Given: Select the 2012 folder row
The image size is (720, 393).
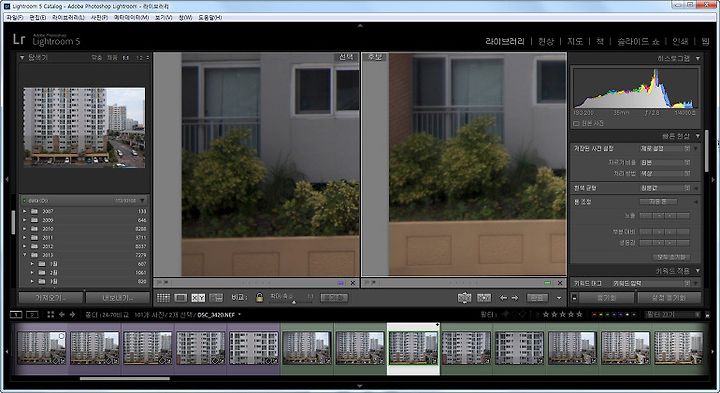Looking at the screenshot, I should click(x=84, y=246).
